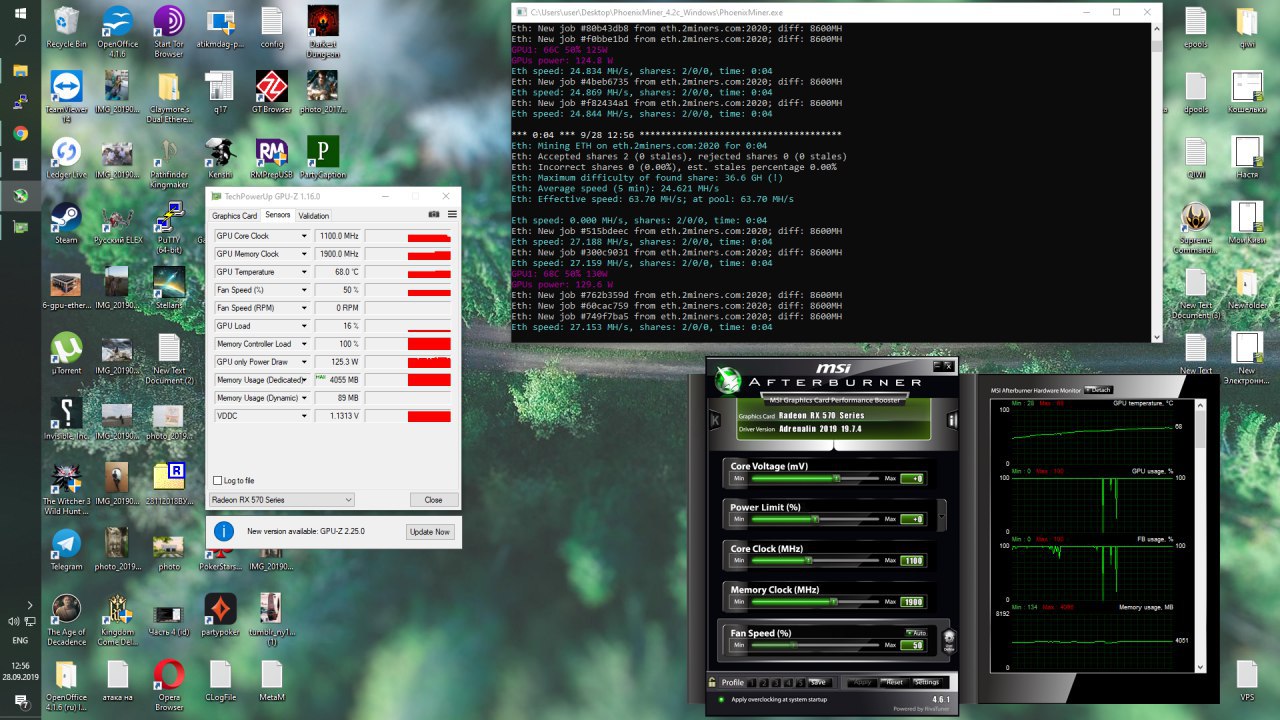Toggle the Auto fan speed button
The image size is (1280, 720).
[916, 633]
